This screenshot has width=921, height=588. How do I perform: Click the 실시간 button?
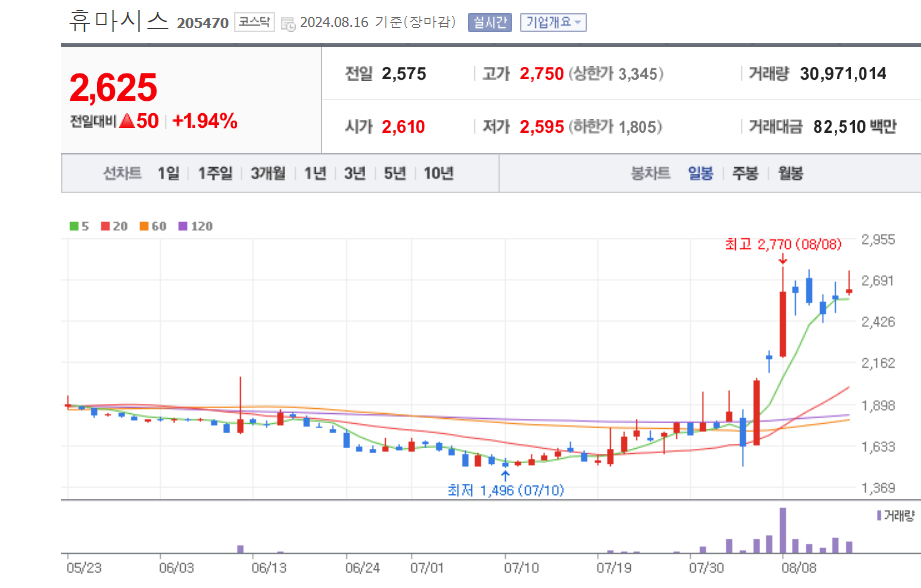point(490,22)
